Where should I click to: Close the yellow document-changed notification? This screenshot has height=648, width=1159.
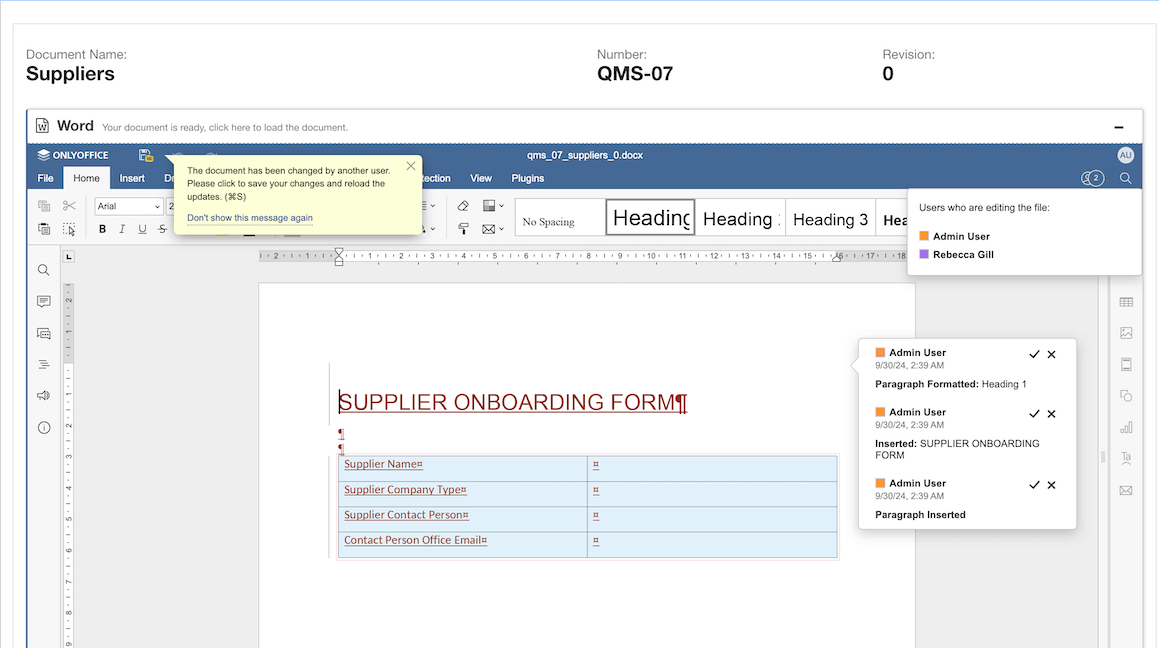click(x=411, y=166)
